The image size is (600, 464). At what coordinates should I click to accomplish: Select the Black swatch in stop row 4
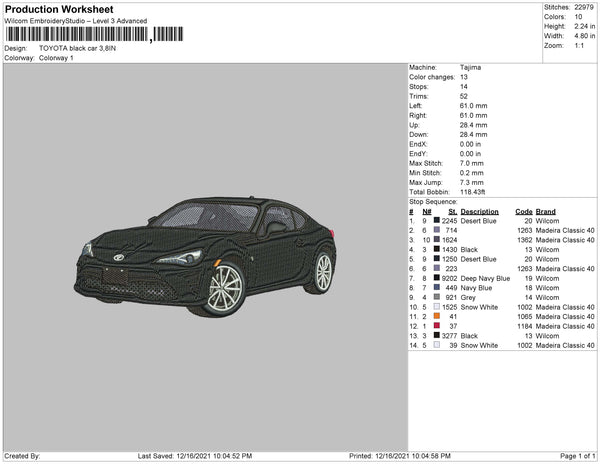[437, 249]
